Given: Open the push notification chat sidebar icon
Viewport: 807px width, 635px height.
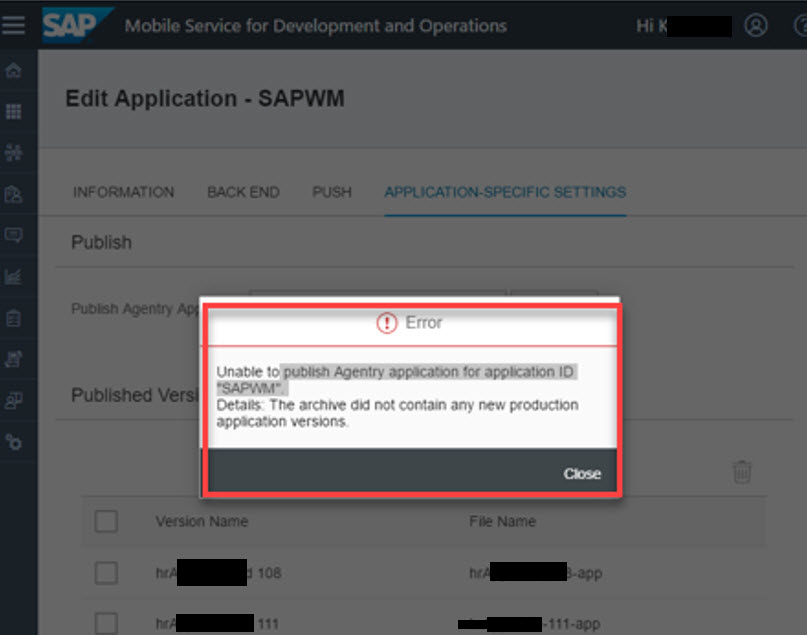Looking at the screenshot, I should [13, 235].
